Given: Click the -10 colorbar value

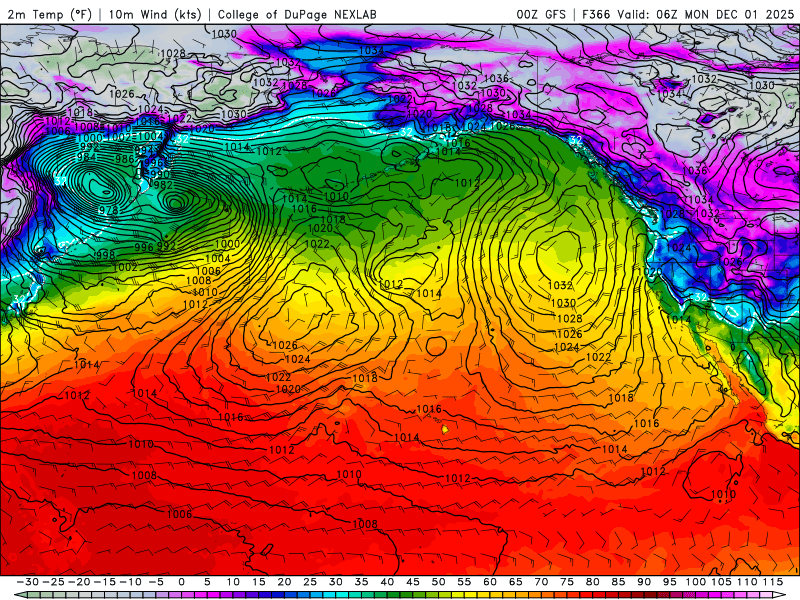Looking at the screenshot, I should pos(131,582).
